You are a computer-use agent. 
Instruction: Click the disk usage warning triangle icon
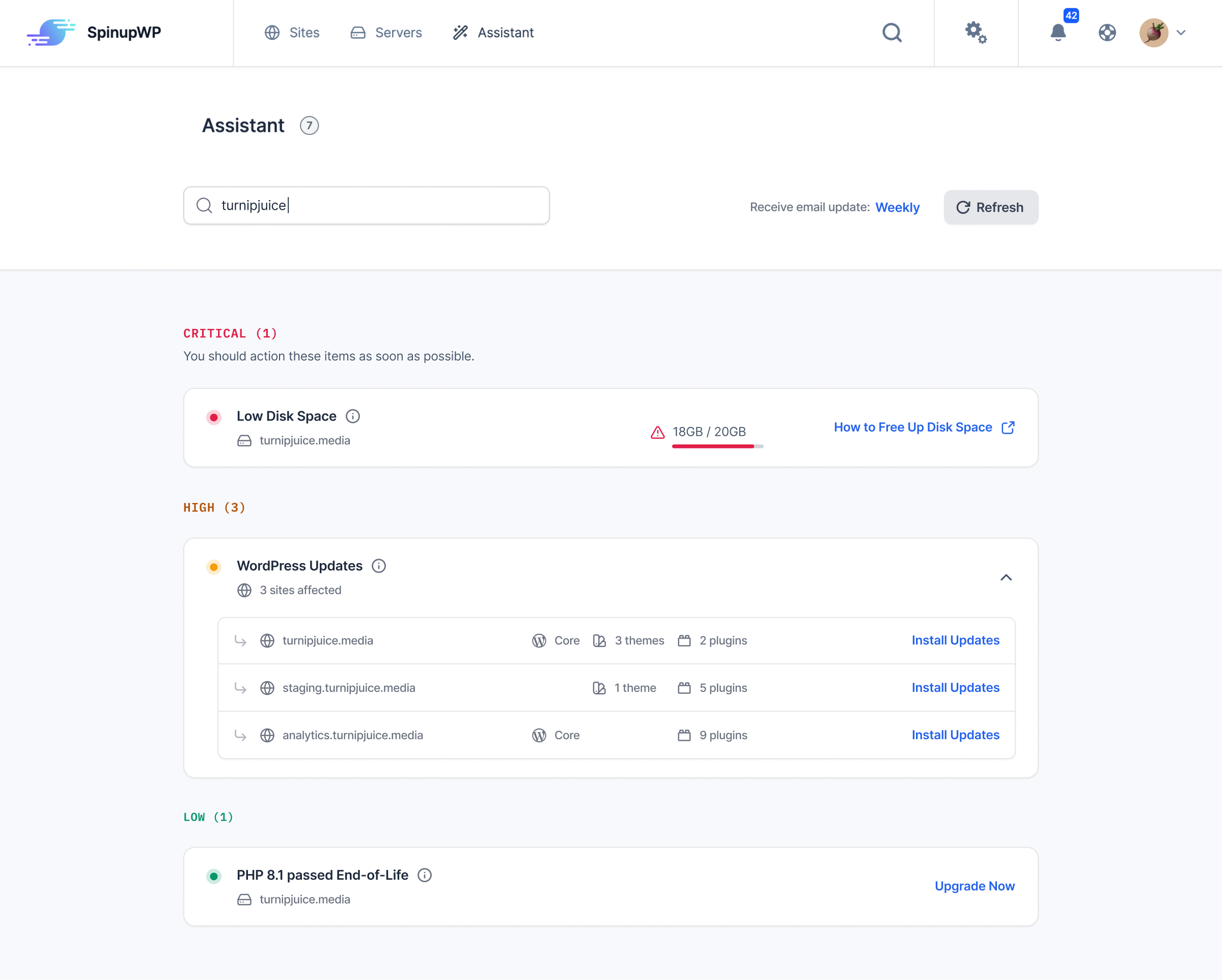(x=657, y=432)
